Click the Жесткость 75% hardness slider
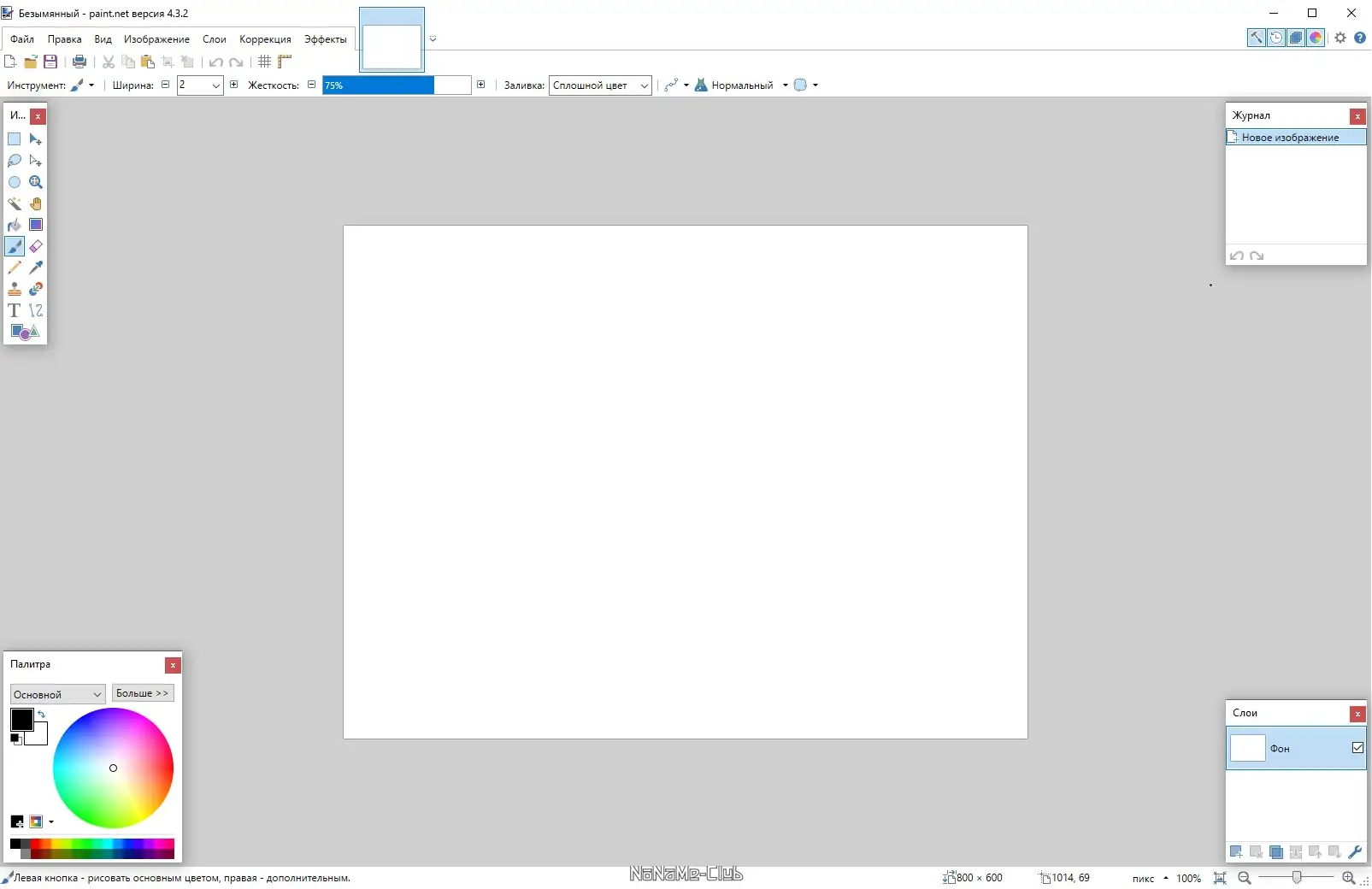Screen dimensions: 1372x889 tap(397, 85)
